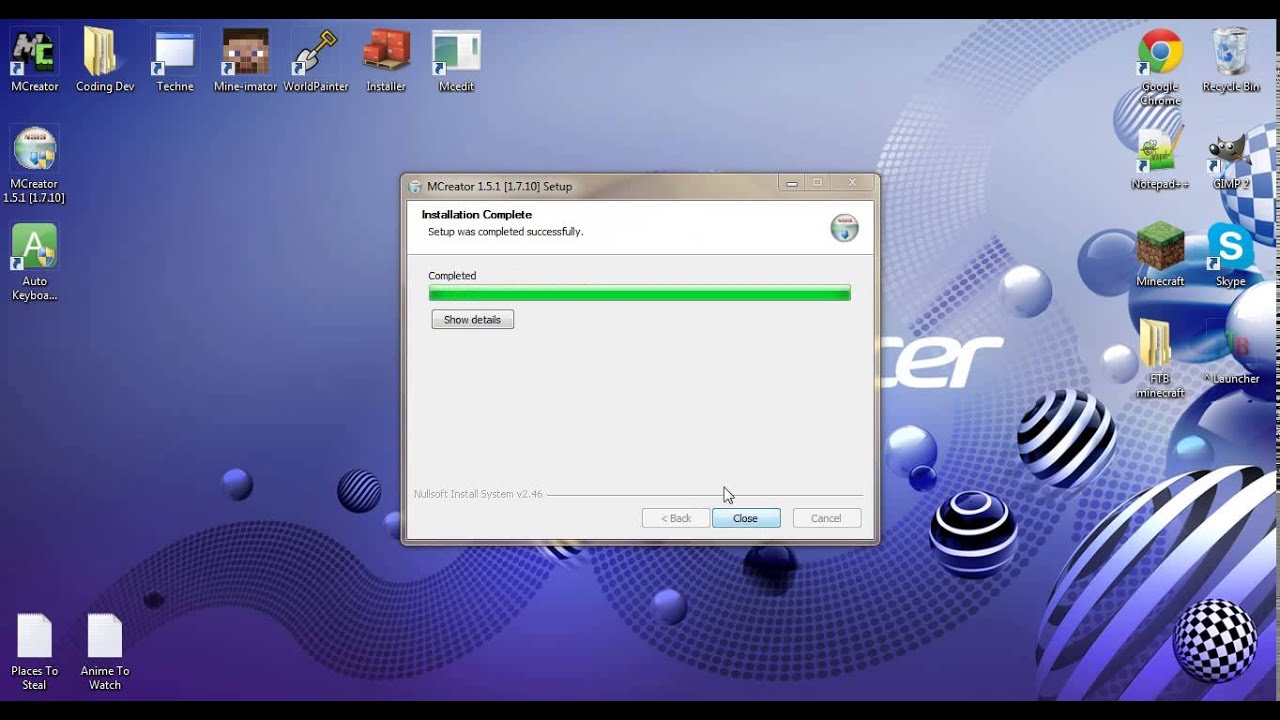Open the Auto Keyboard shortcut
The width and height of the screenshot is (1280, 720).
pos(34,262)
